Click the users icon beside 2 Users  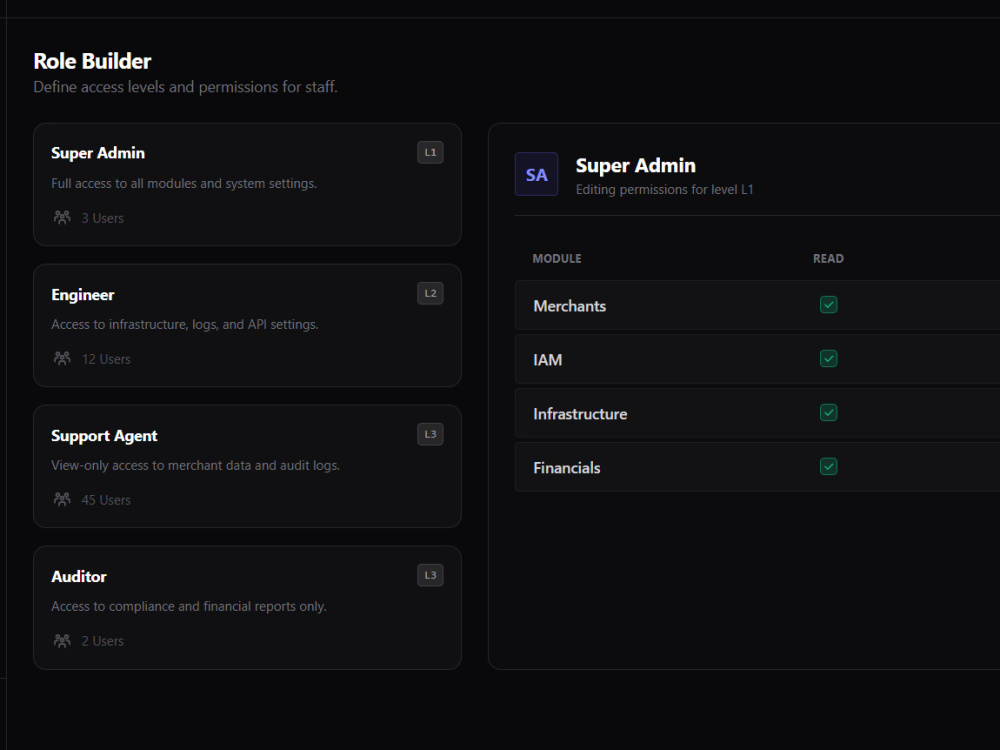62,640
